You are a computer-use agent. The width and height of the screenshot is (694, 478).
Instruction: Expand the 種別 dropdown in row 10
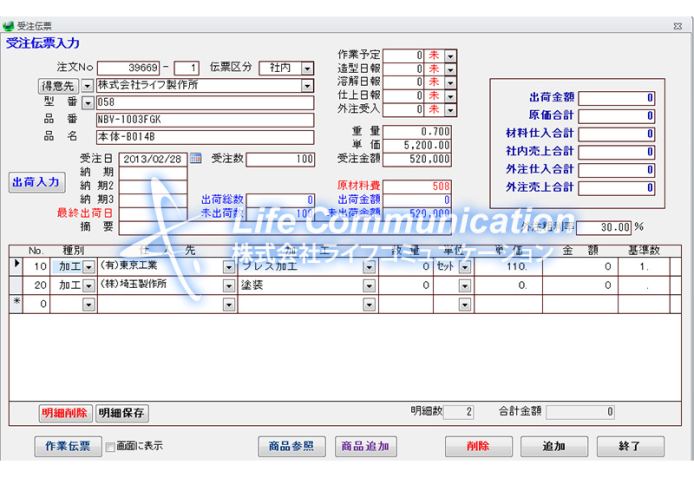pyautogui.click(x=88, y=267)
